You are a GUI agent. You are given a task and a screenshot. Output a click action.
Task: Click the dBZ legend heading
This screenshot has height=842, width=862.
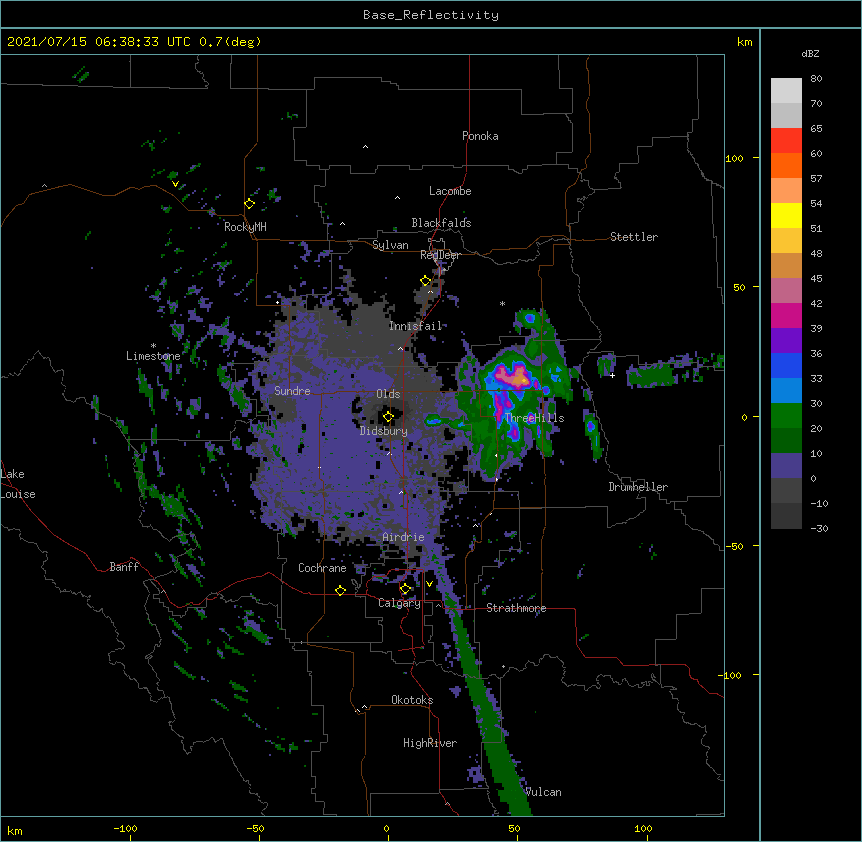[810, 53]
